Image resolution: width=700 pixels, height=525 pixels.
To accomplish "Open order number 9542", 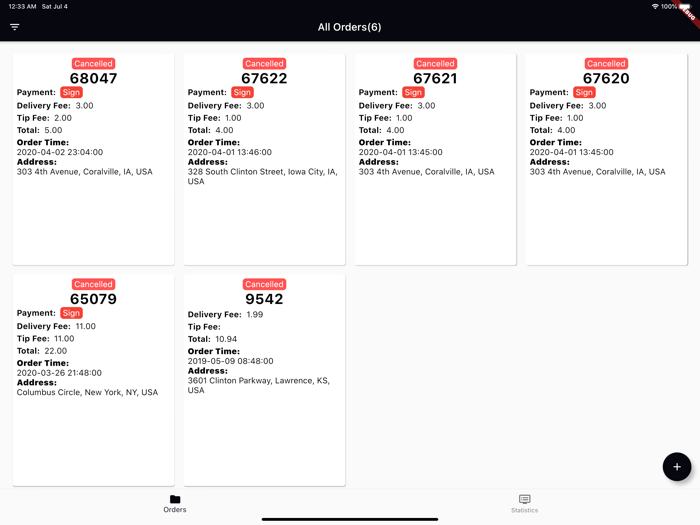I will (x=264, y=299).
